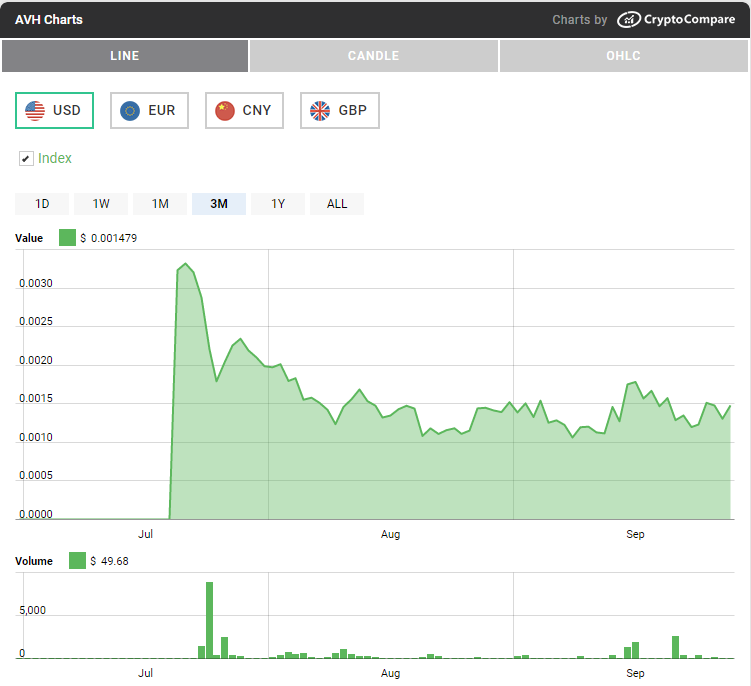
Task: Click the July price peak on chart
Action: point(186,265)
